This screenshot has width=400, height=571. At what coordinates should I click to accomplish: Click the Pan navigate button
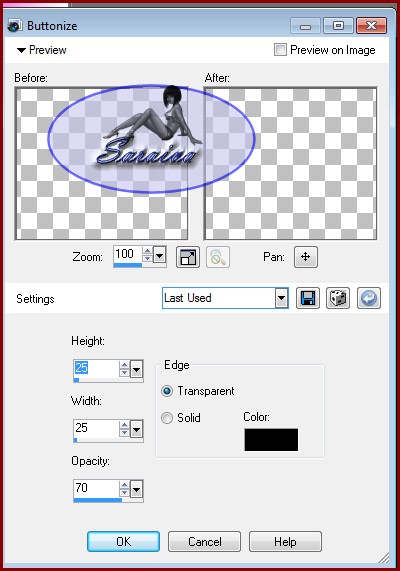[306, 257]
